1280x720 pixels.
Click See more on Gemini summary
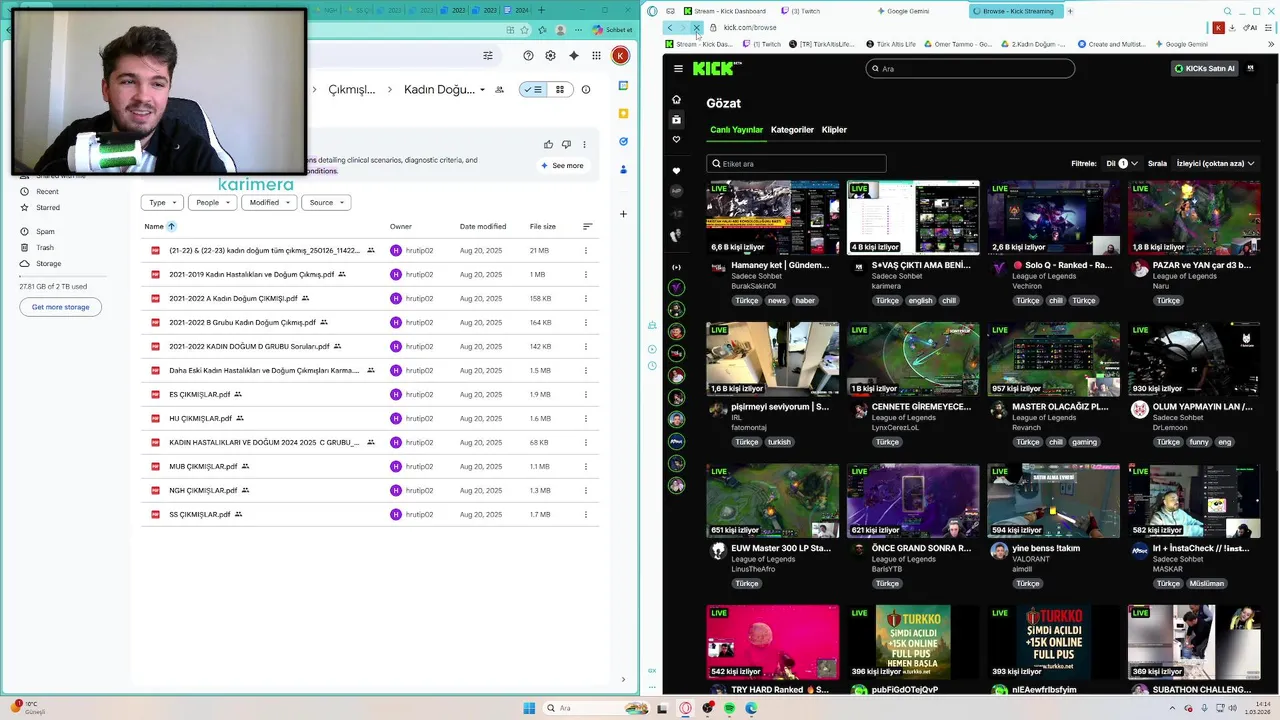[562, 166]
